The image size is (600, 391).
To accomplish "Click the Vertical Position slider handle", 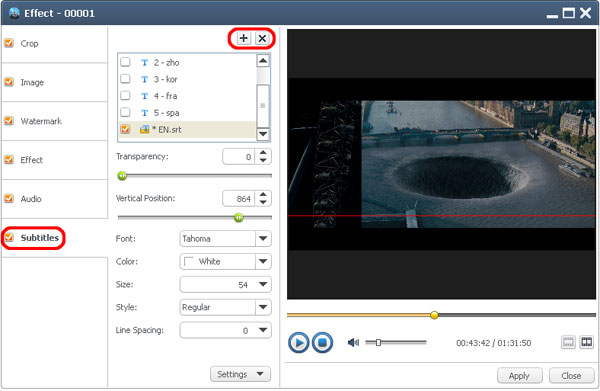I will tap(238, 217).
